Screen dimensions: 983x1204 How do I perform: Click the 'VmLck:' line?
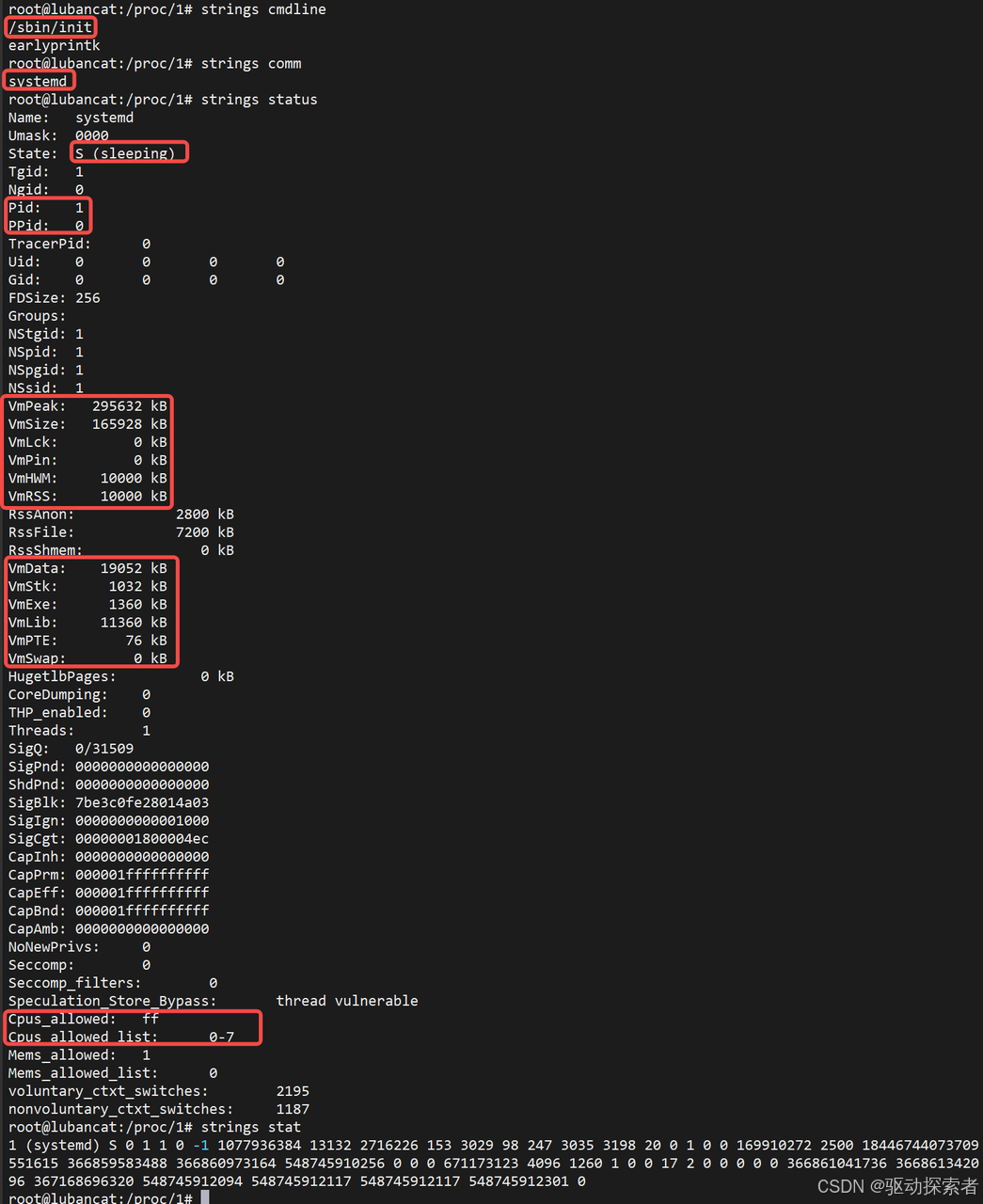[x=87, y=442]
